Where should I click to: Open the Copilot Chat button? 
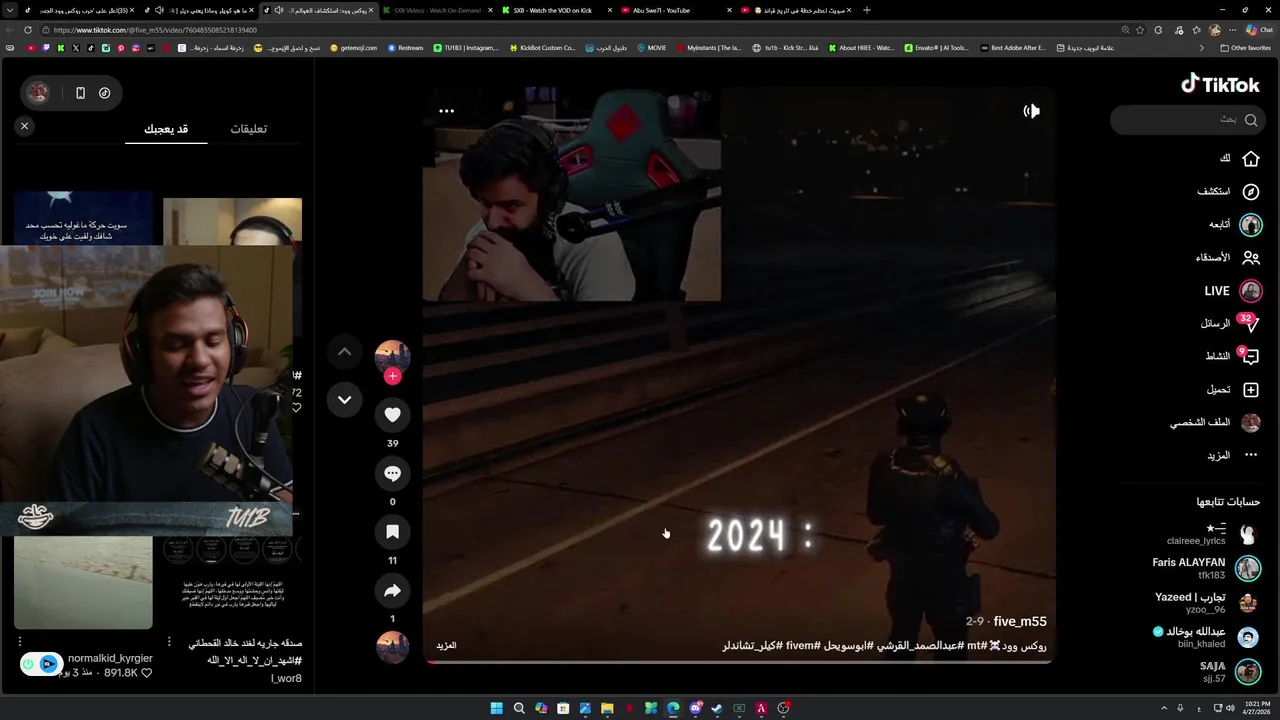click(1259, 30)
